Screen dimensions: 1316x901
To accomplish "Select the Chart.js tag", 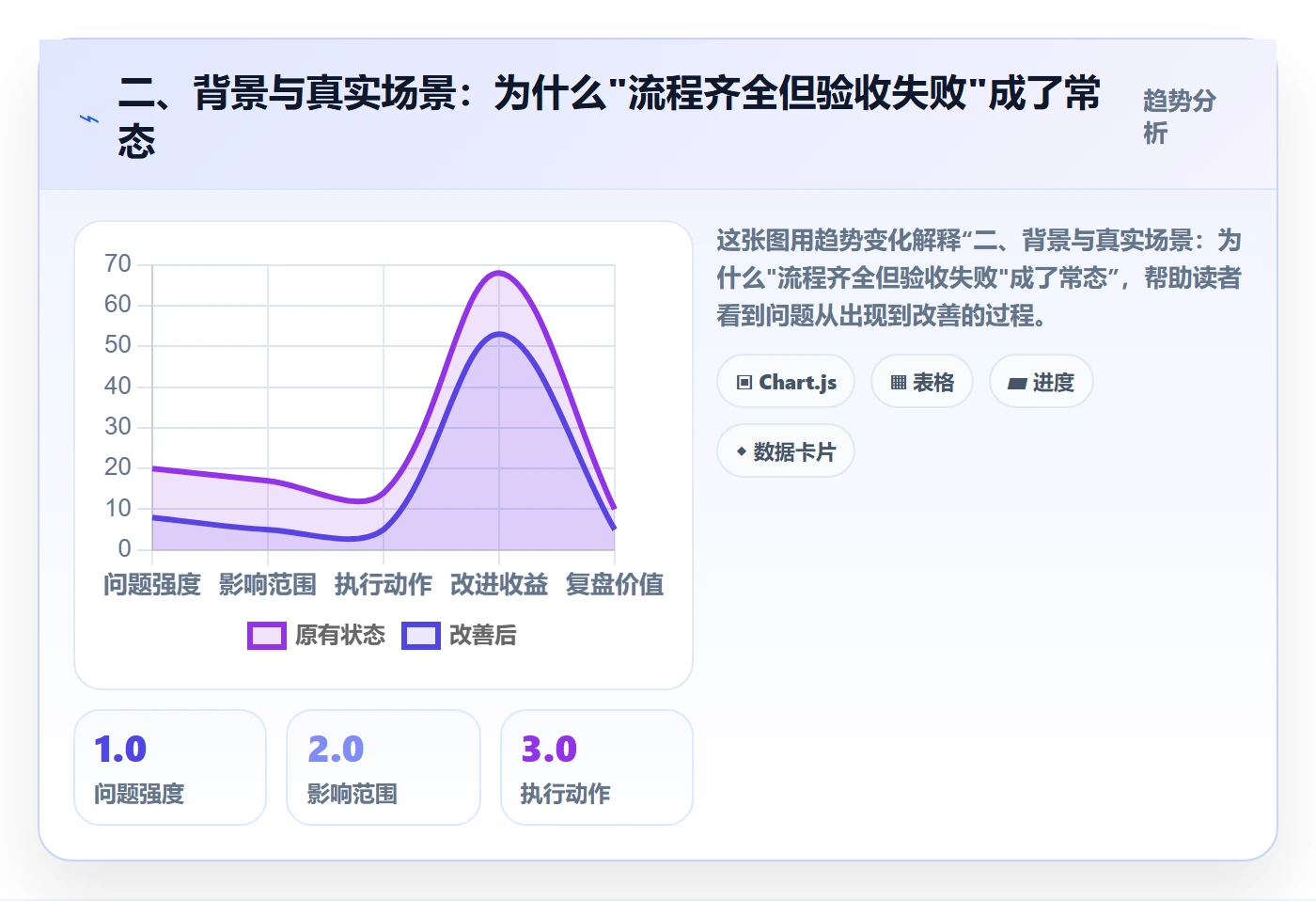I will click(786, 382).
